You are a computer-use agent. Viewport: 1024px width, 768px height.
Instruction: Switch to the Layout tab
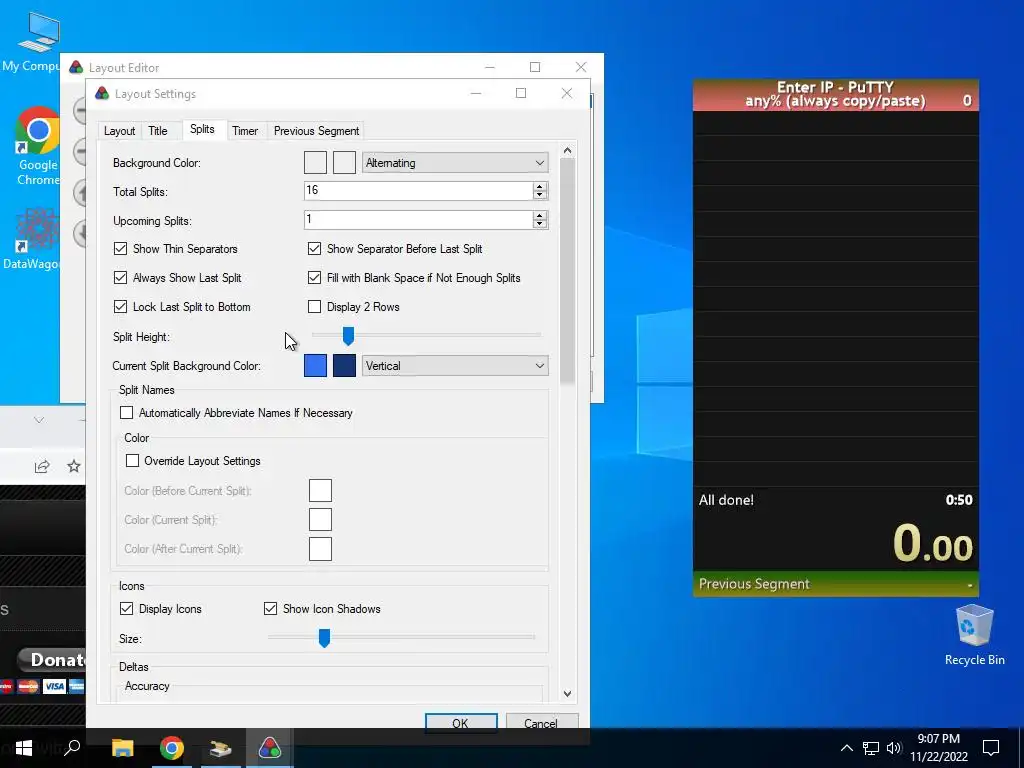pos(120,131)
